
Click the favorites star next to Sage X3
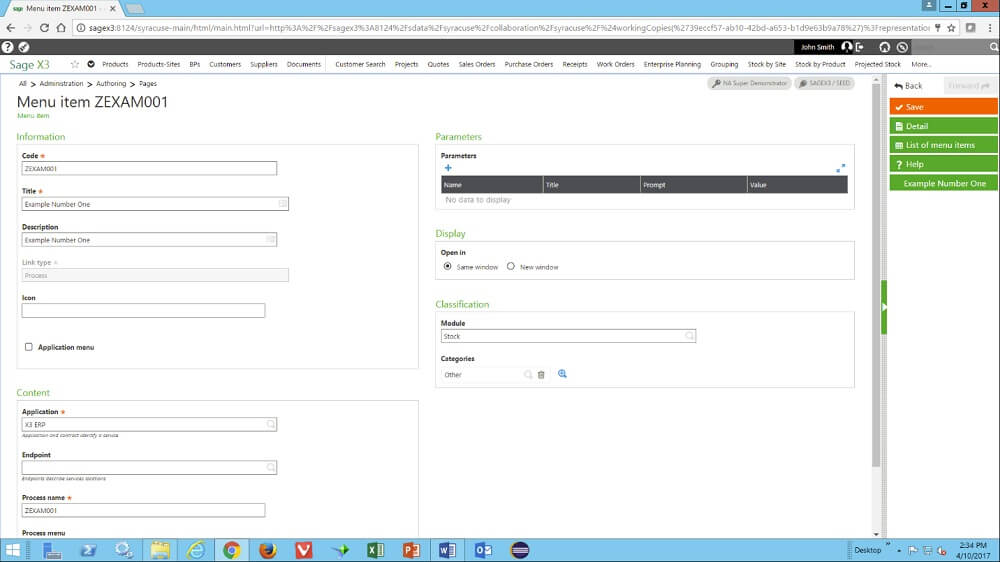tap(74, 64)
